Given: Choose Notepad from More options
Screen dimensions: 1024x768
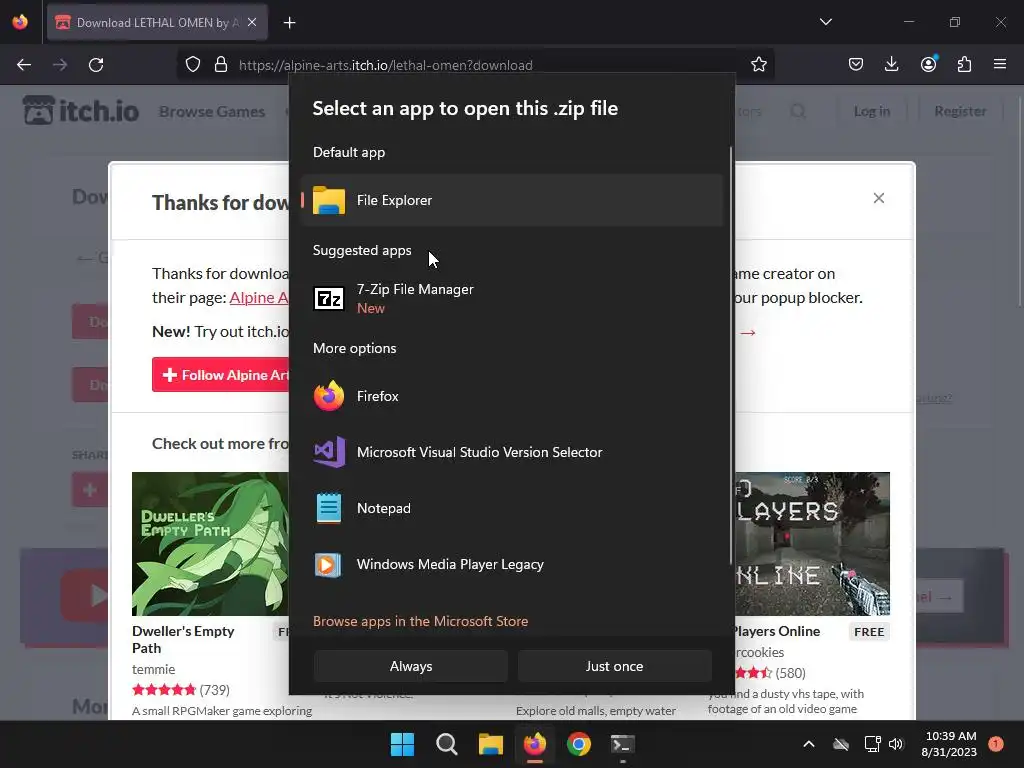Looking at the screenshot, I should 512,508.
